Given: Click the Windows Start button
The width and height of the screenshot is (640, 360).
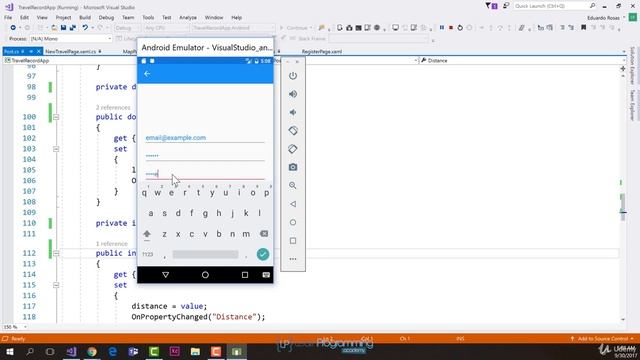Looking at the screenshot, I should (x=9, y=351).
